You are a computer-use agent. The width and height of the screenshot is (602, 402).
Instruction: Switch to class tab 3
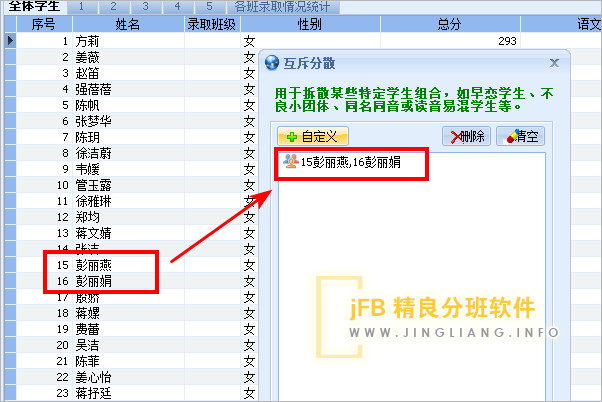[x=146, y=6]
